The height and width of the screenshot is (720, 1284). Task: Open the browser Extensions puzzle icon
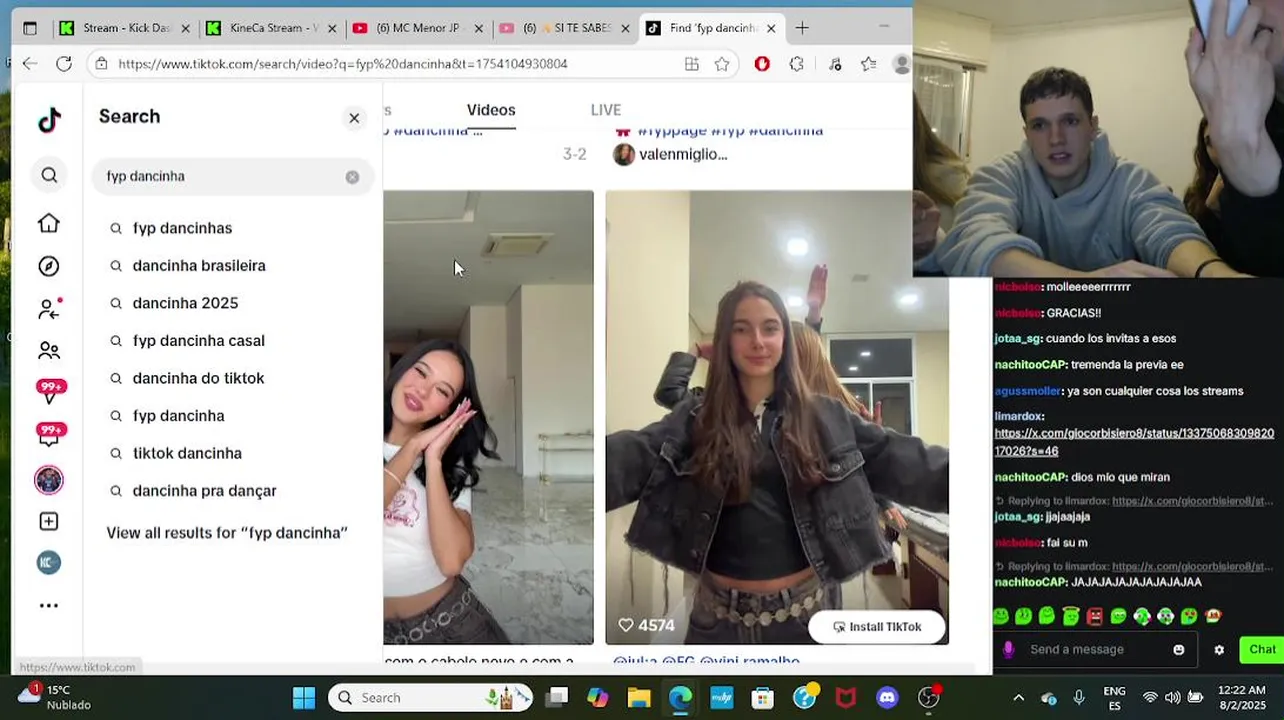796,64
